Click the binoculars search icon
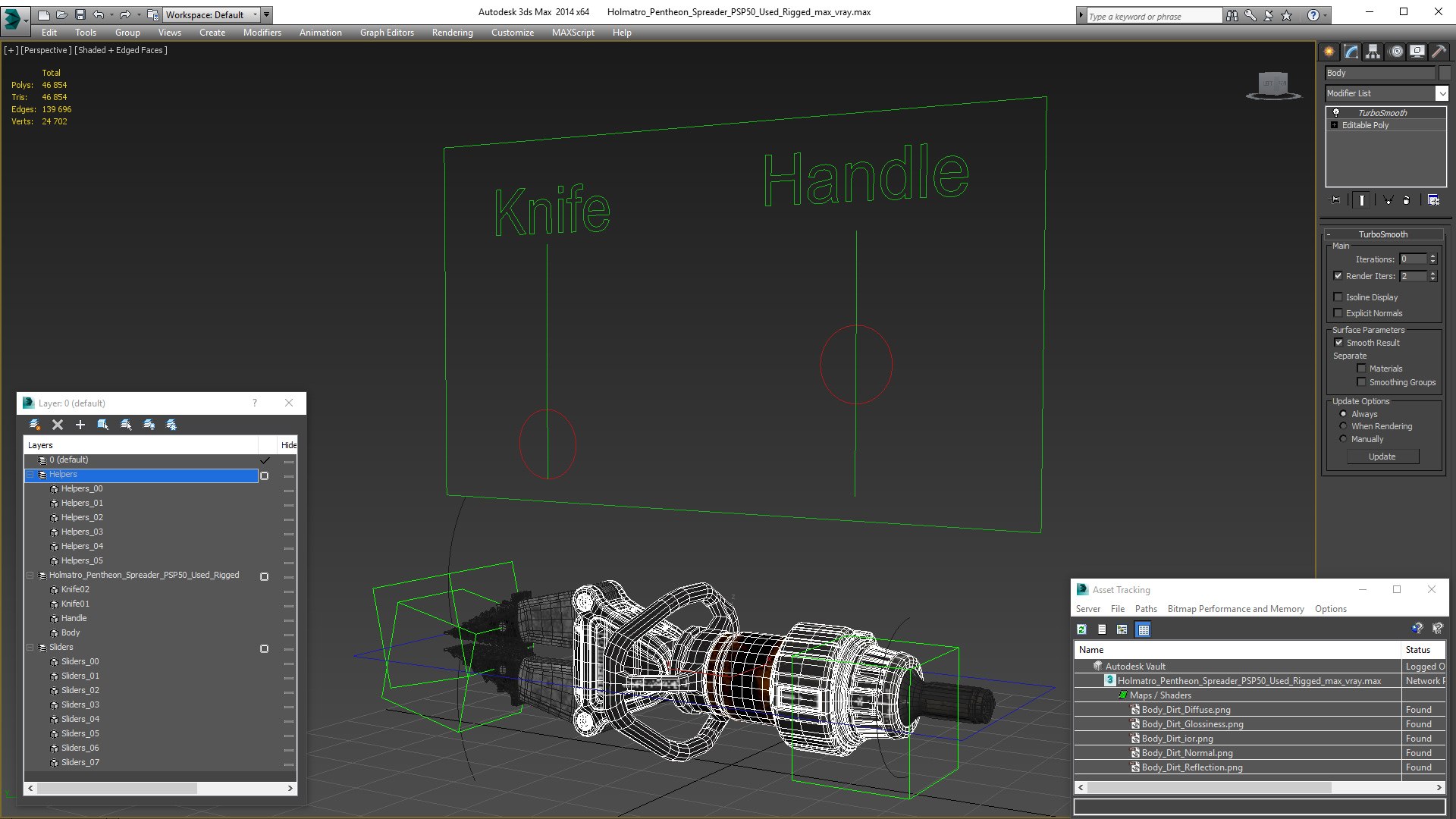This screenshot has height=819, width=1456. coord(1232,15)
